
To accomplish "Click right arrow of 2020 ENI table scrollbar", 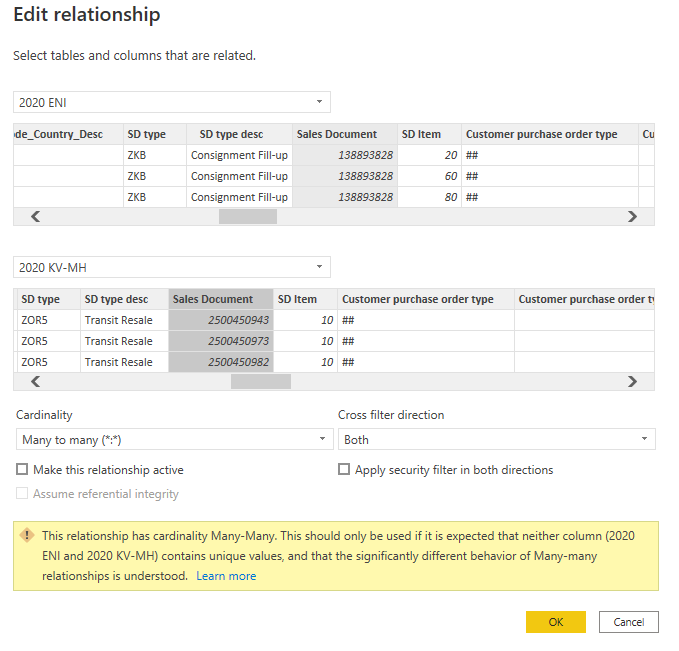I will 632,216.
